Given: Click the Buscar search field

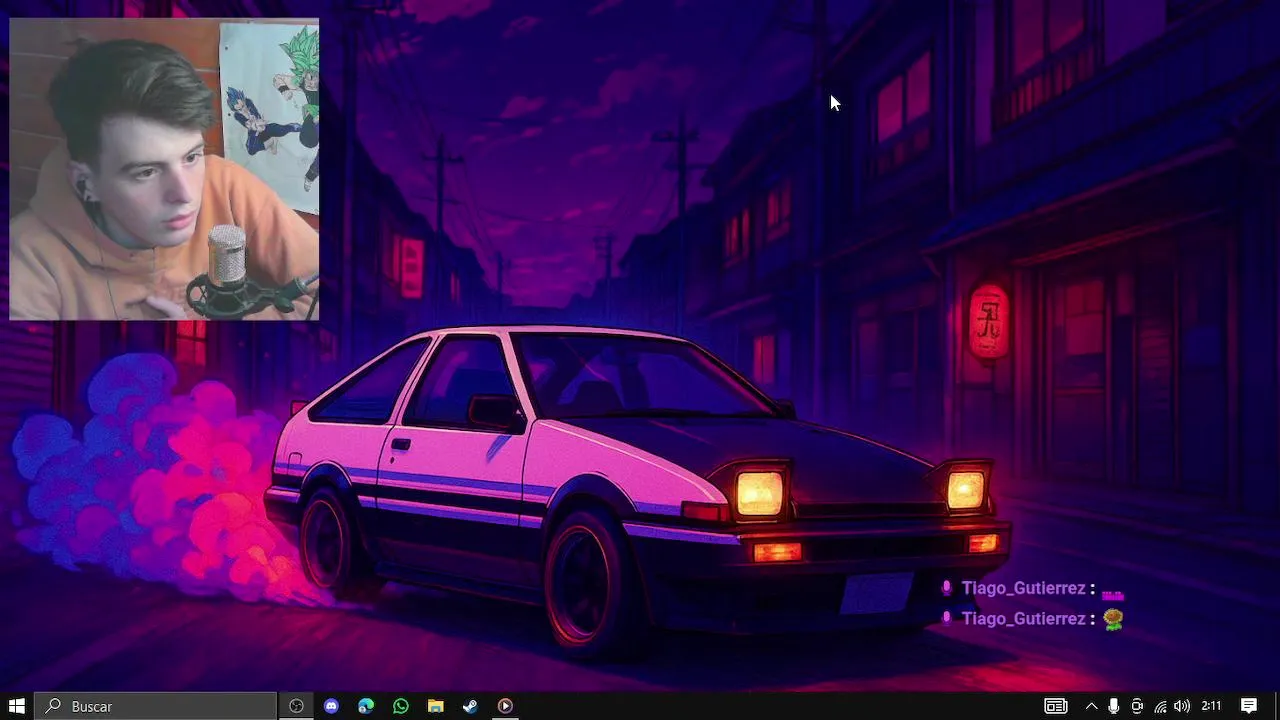Looking at the screenshot, I should [x=155, y=706].
